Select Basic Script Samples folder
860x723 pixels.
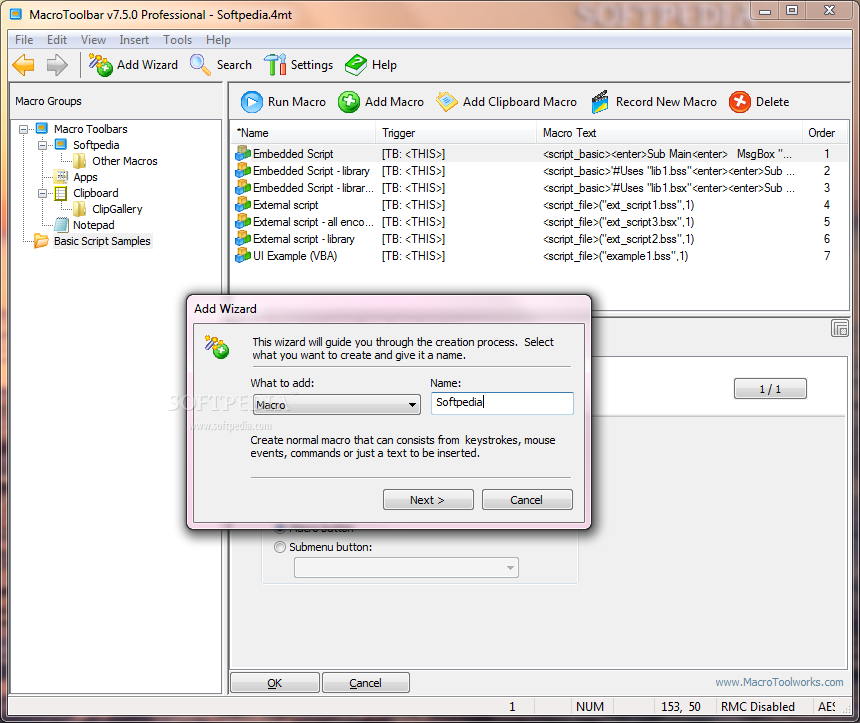point(102,241)
